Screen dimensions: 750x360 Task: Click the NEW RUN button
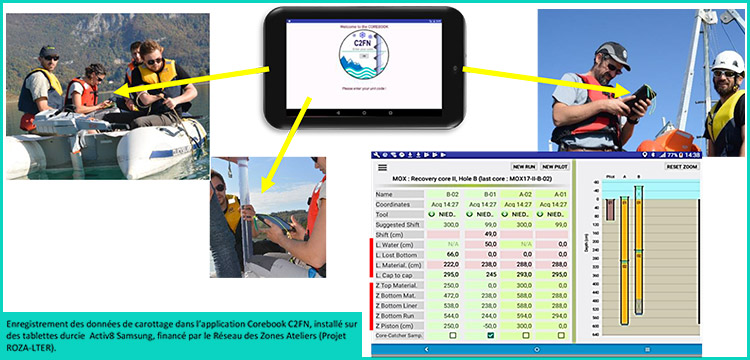(524, 167)
